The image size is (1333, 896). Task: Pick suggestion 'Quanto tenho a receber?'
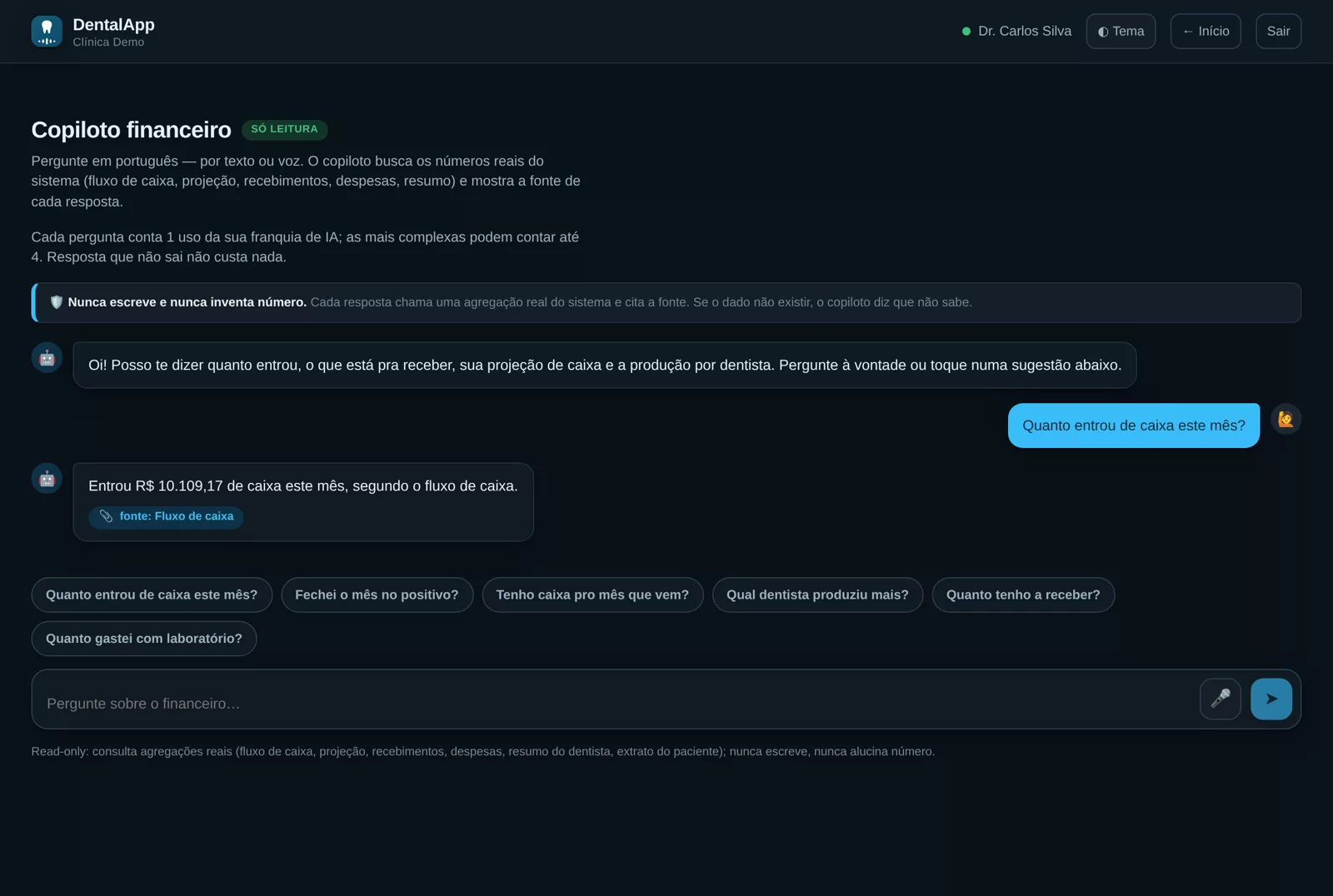pos(1023,595)
